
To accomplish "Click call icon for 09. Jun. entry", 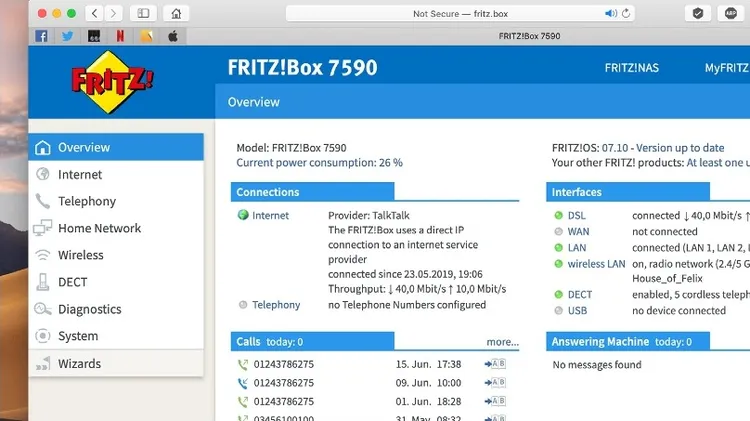I will (243, 383).
